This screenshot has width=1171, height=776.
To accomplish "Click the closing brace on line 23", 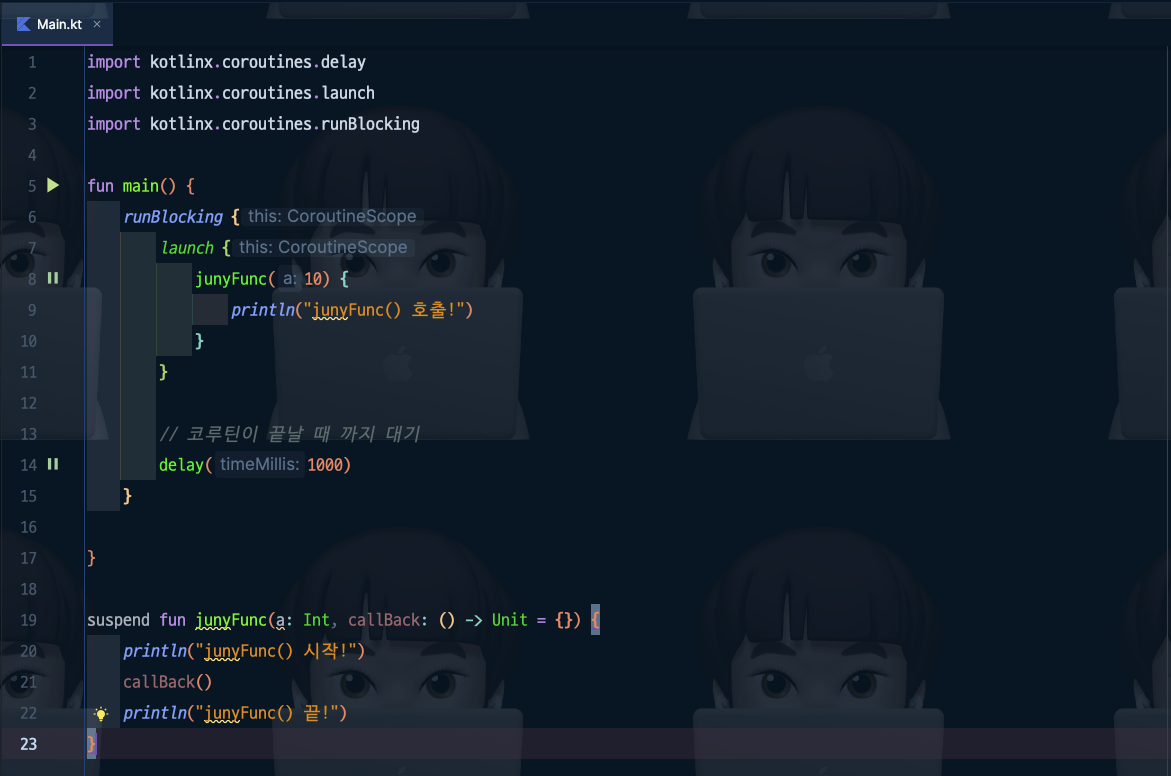I will [x=91, y=744].
